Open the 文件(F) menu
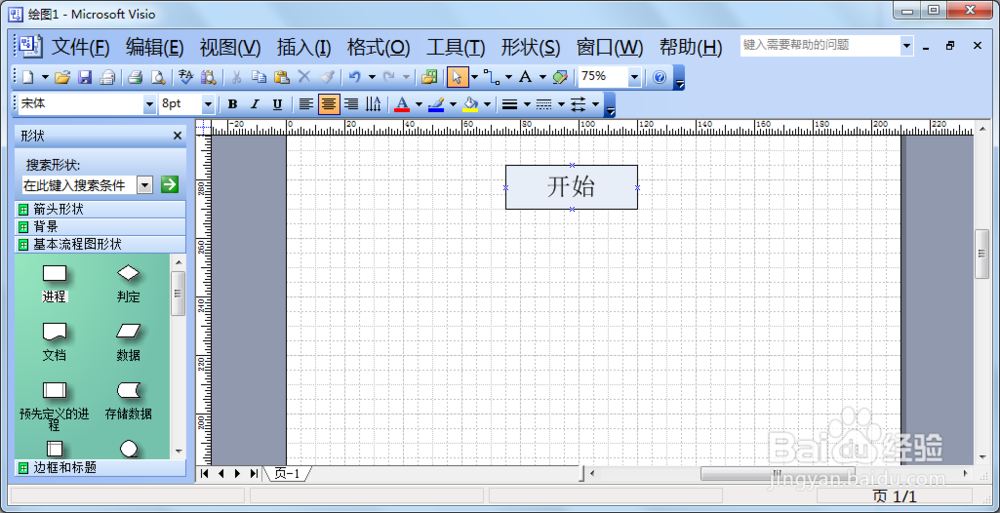 80,48
